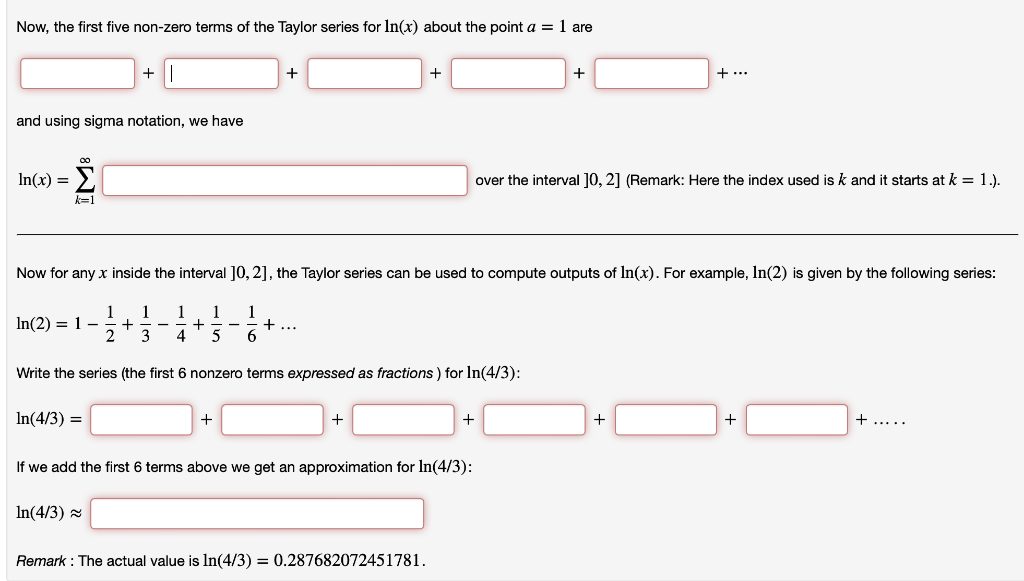Image resolution: width=1024 pixels, height=581 pixels.
Task: Click into the third Taylor series answer box
Action: [364, 73]
